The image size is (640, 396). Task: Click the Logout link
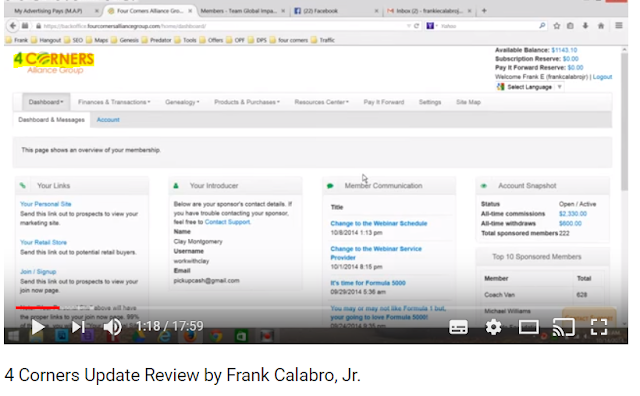602,77
